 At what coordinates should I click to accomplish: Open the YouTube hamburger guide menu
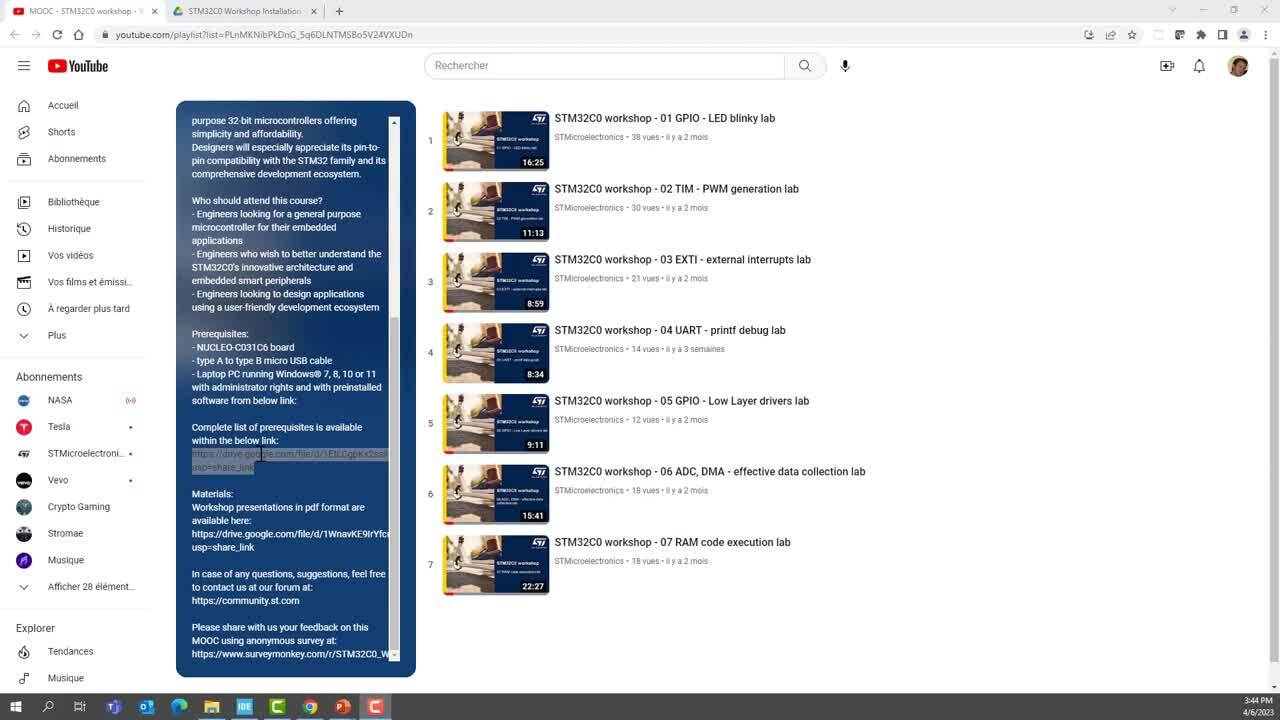24,66
